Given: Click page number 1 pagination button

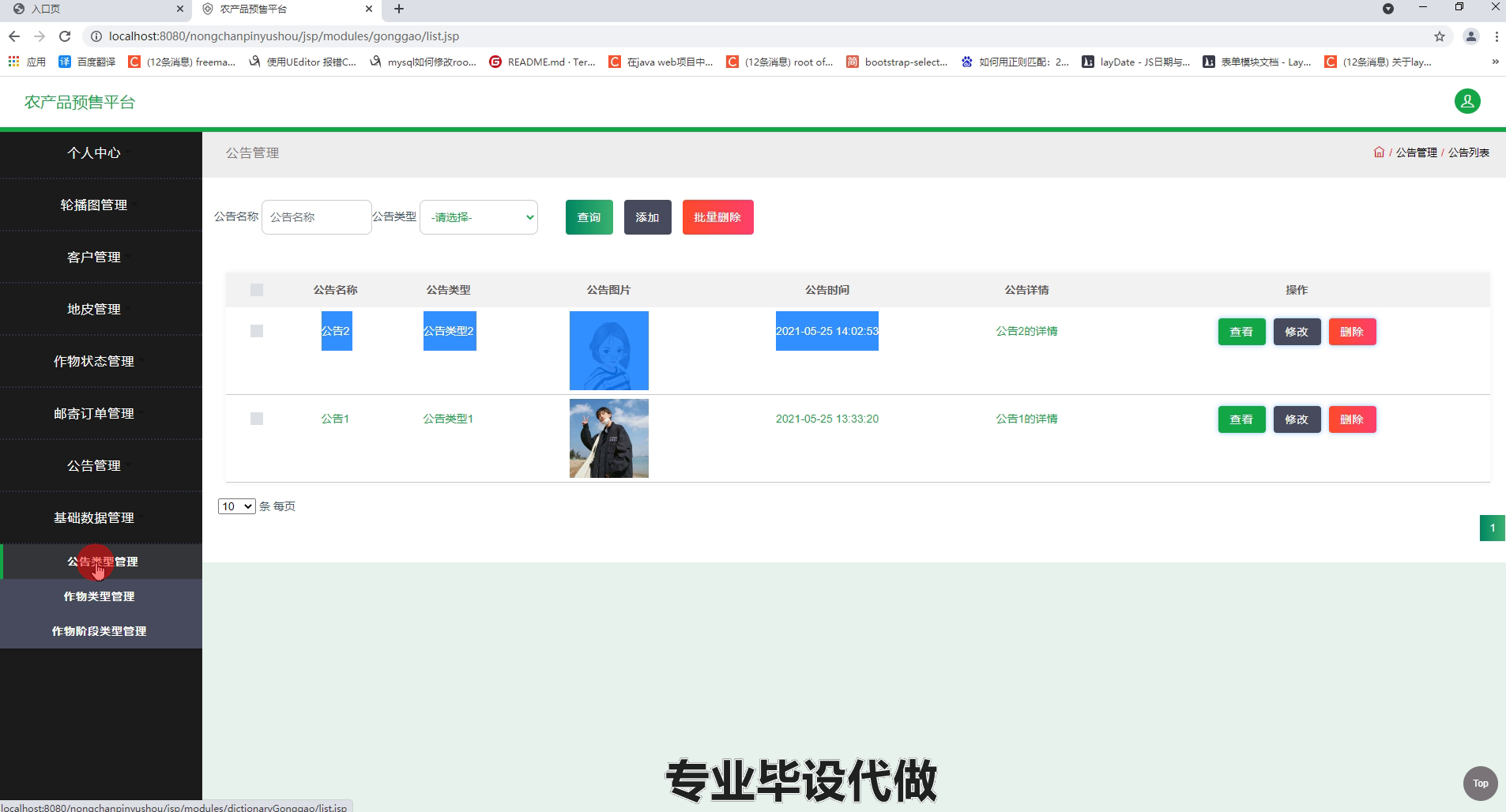Looking at the screenshot, I should (1492, 528).
